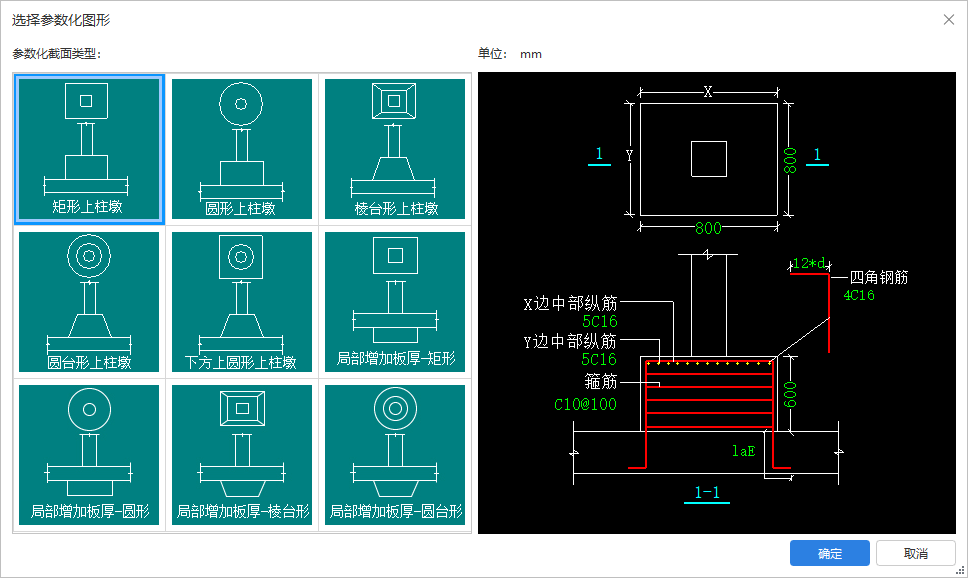Edit the 4C16 corner rebar value
The width and height of the screenshot is (968, 578).
(x=859, y=295)
